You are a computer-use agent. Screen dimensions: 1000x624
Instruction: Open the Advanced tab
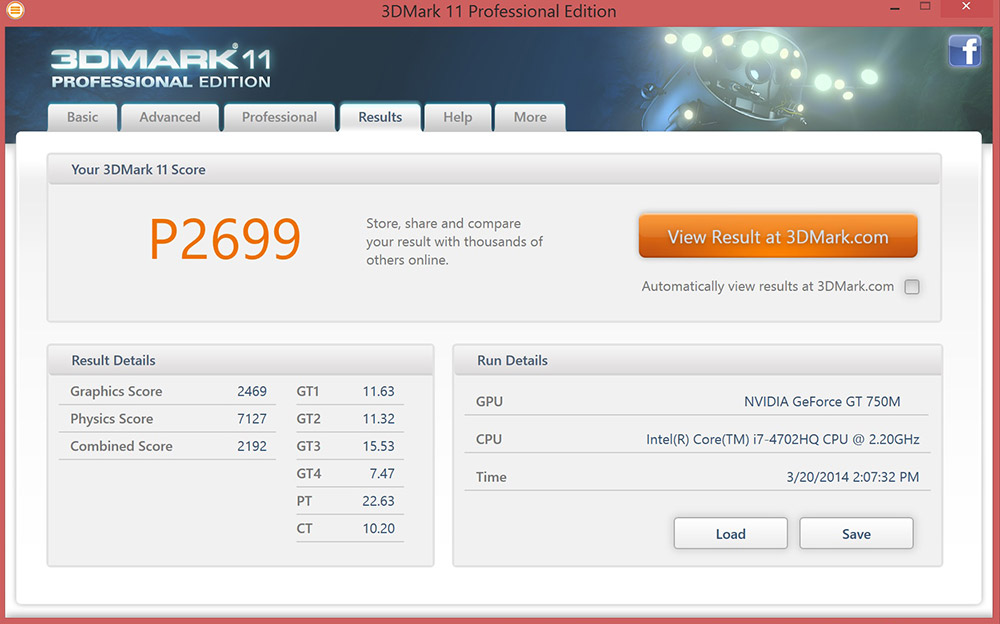(x=170, y=117)
